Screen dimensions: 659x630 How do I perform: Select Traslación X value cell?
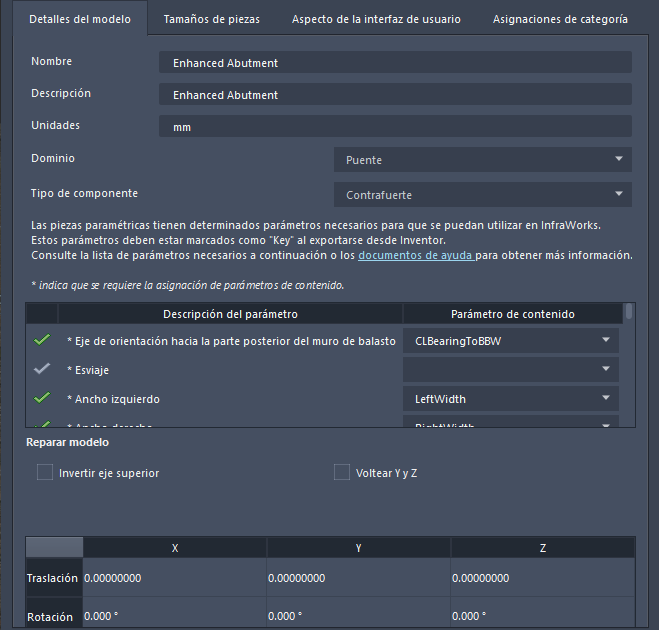pyautogui.click(x=175, y=578)
